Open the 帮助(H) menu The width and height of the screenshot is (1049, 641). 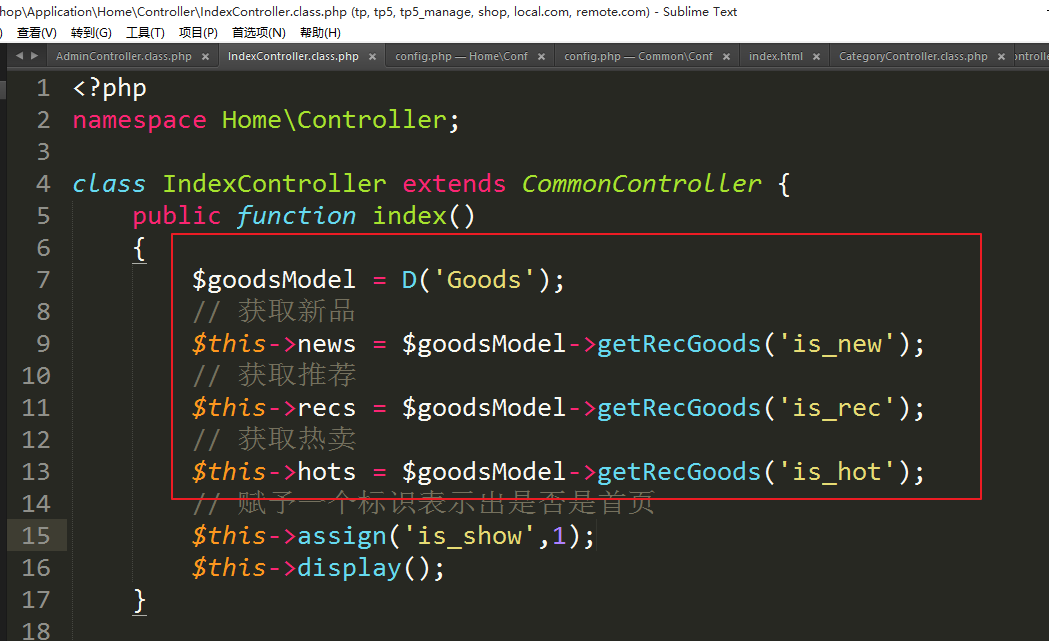320,33
